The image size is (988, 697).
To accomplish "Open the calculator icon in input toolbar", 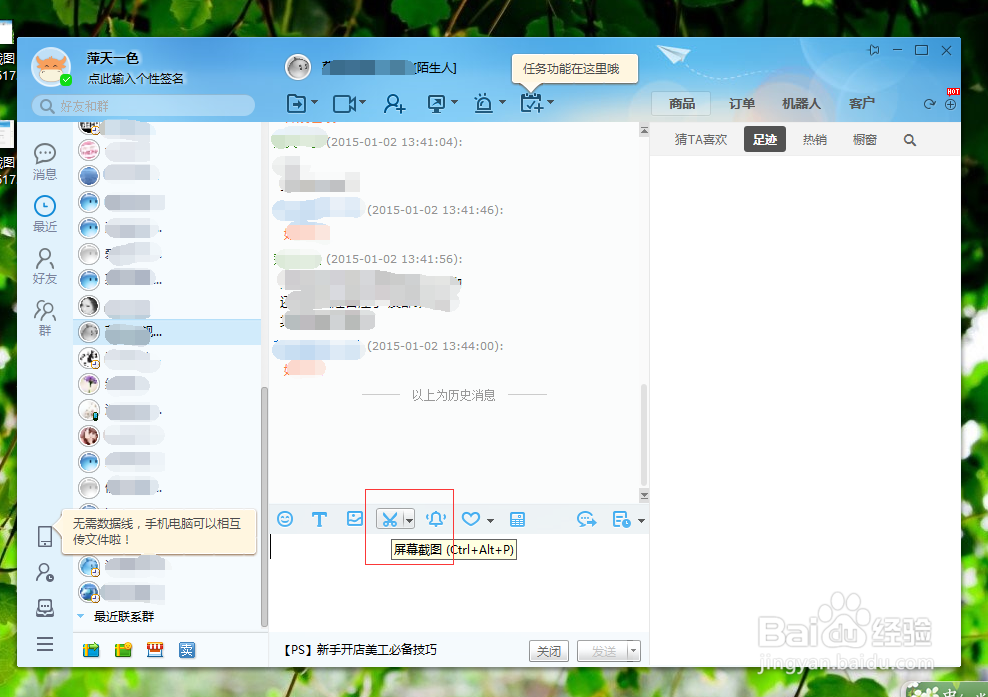I will (x=517, y=519).
